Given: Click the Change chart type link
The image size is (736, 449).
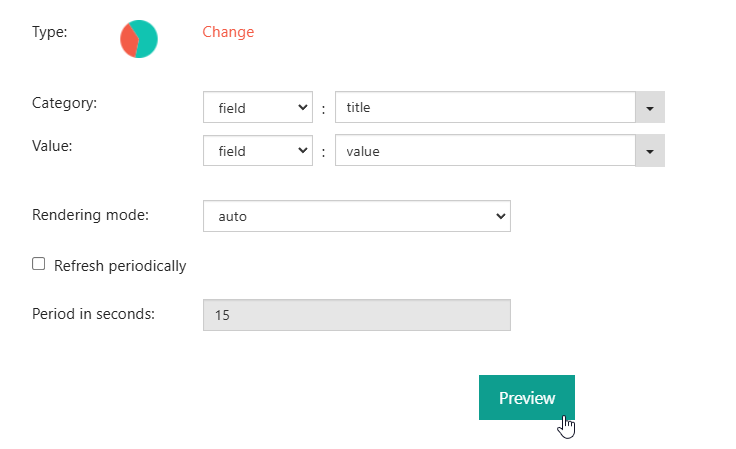Looking at the screenshot, I should coord(228,32).
